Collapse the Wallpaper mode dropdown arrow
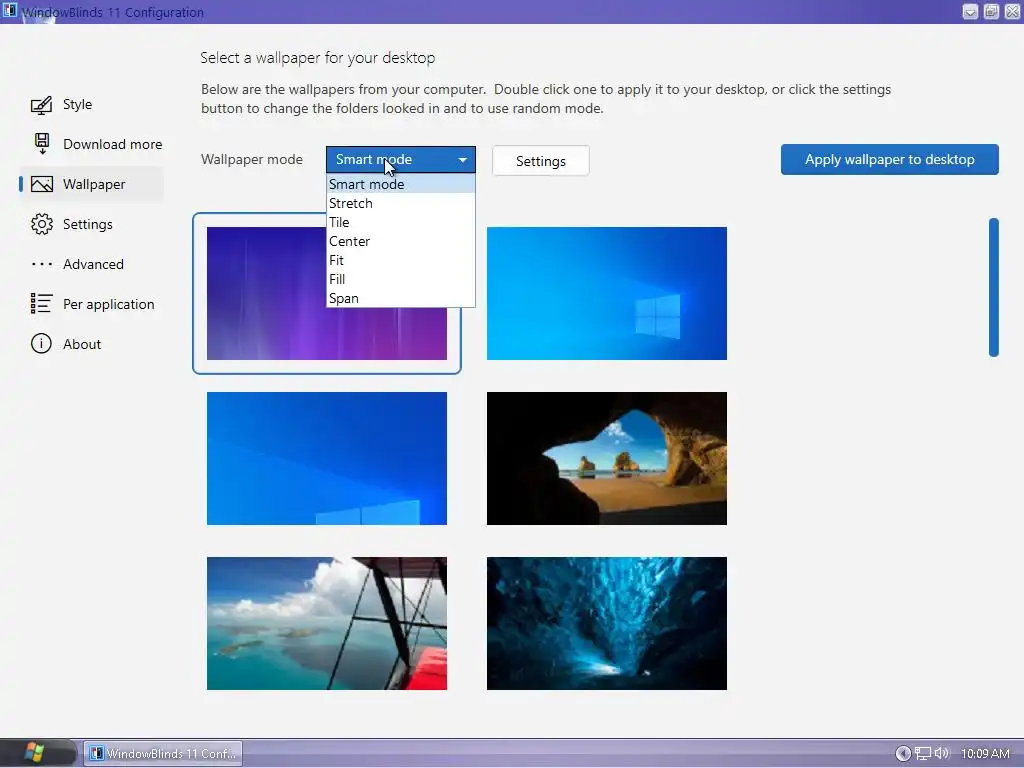This screenshot has height=768, width=1024. click(x=462, y=160)
